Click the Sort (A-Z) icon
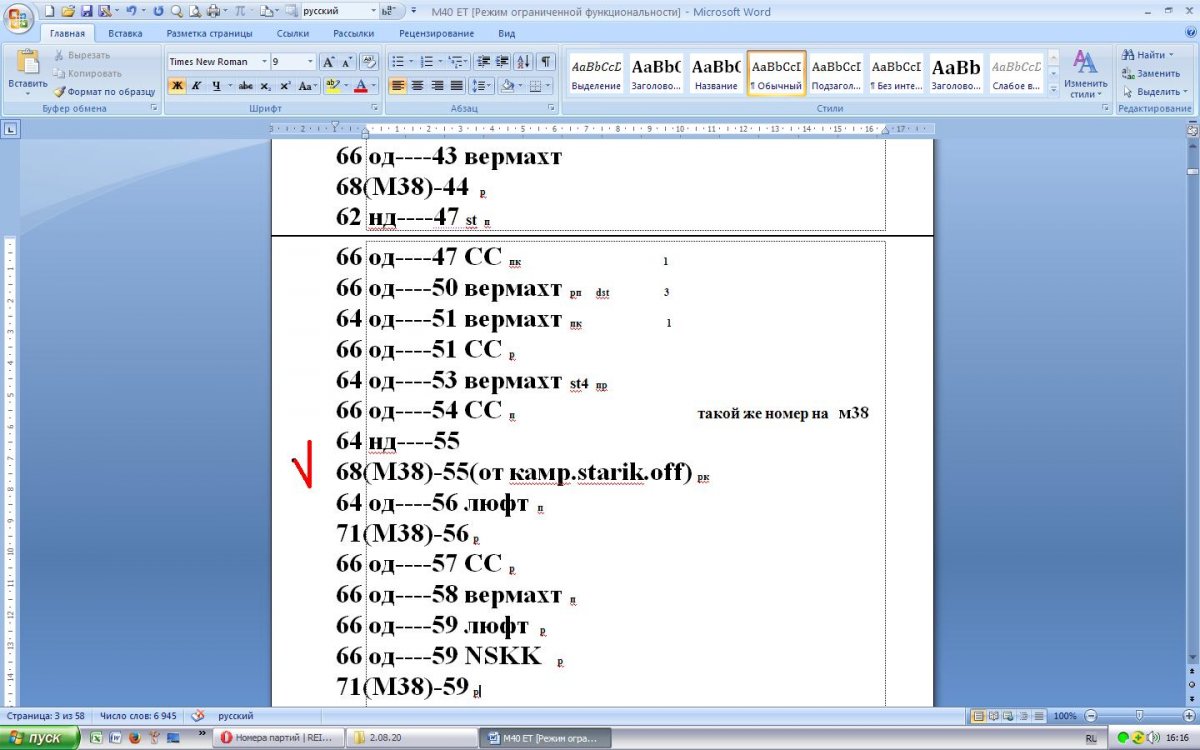Screen dimensions: 1200x750 (525, 61)
